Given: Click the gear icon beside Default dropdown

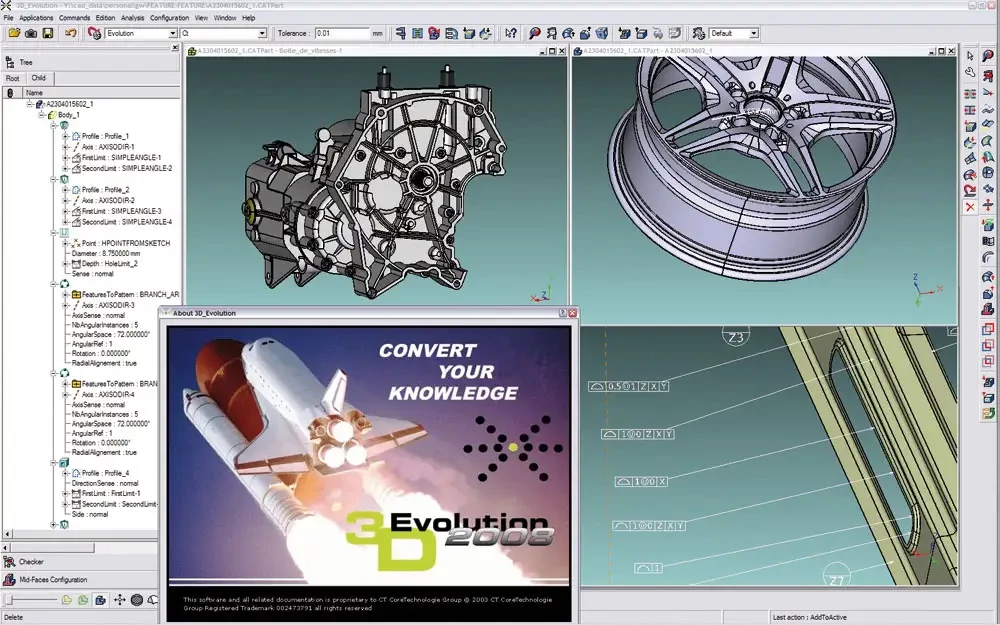Looking at the screenshot, I should 699,33.
